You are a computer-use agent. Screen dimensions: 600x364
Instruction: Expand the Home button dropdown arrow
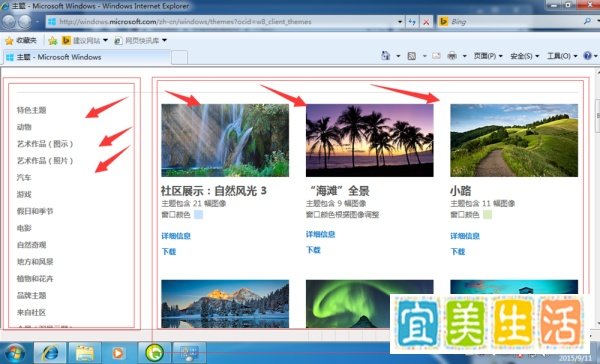coord(398,56)
